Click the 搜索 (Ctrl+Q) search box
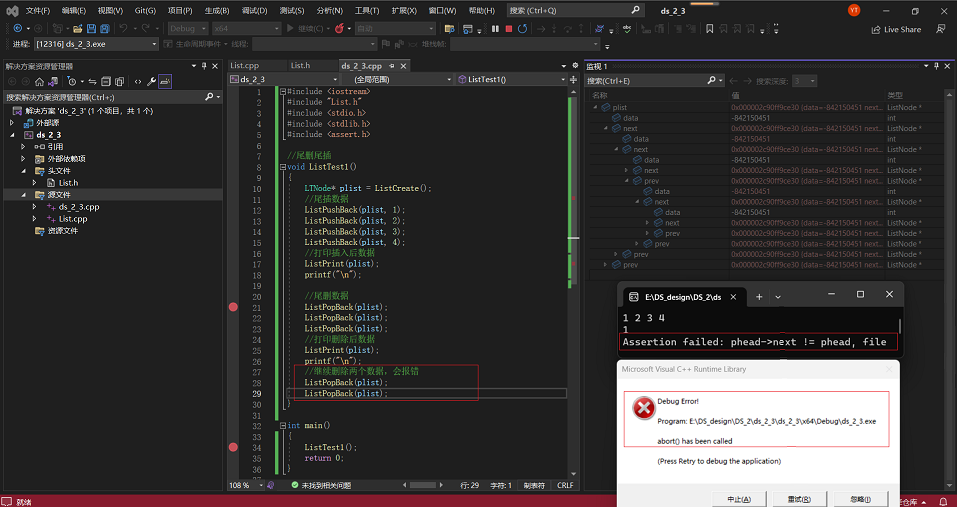 click(x=575, y=10)
